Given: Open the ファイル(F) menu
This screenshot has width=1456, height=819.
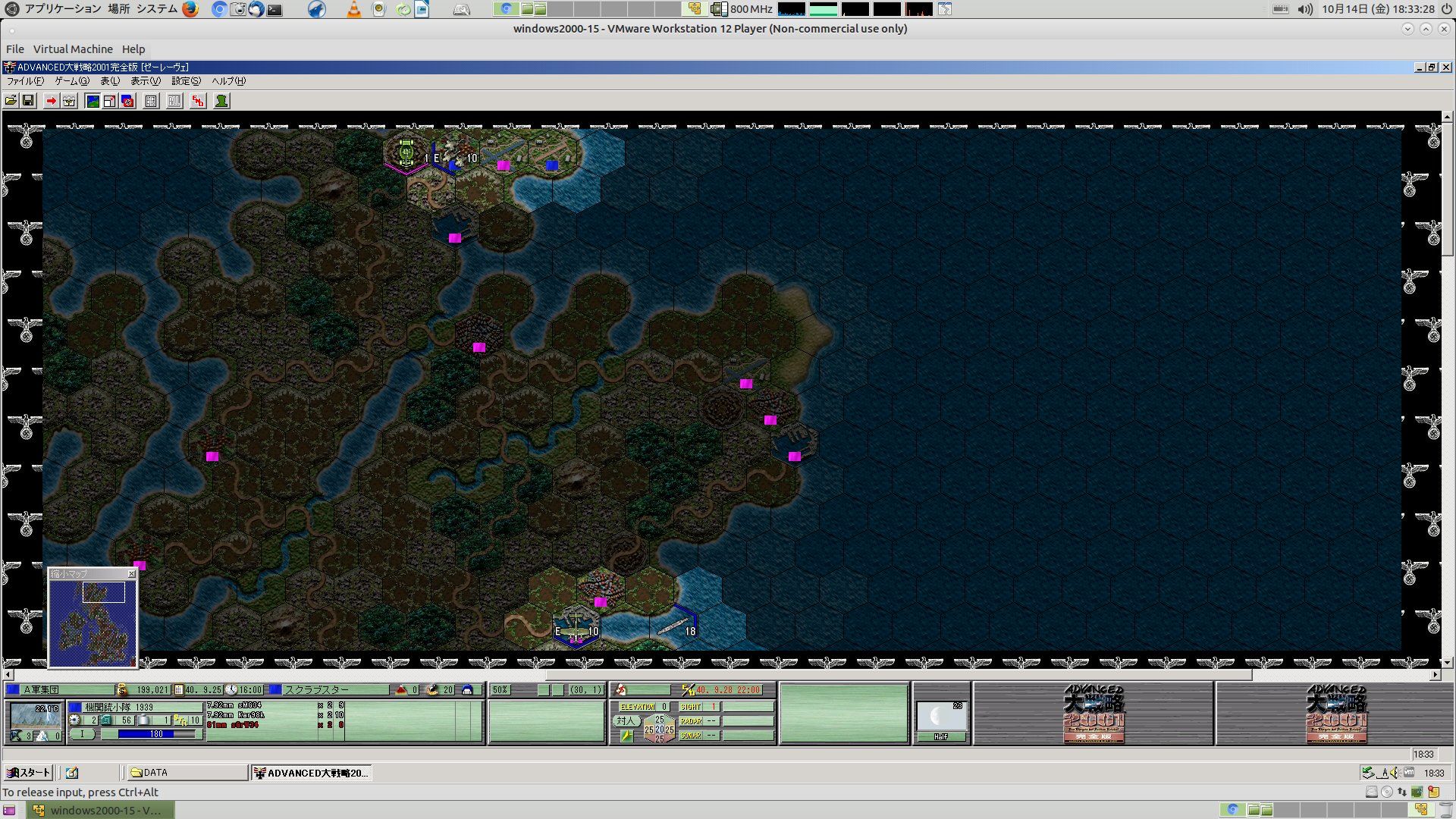Looking at the screenshot, I should tap(25, 81).
